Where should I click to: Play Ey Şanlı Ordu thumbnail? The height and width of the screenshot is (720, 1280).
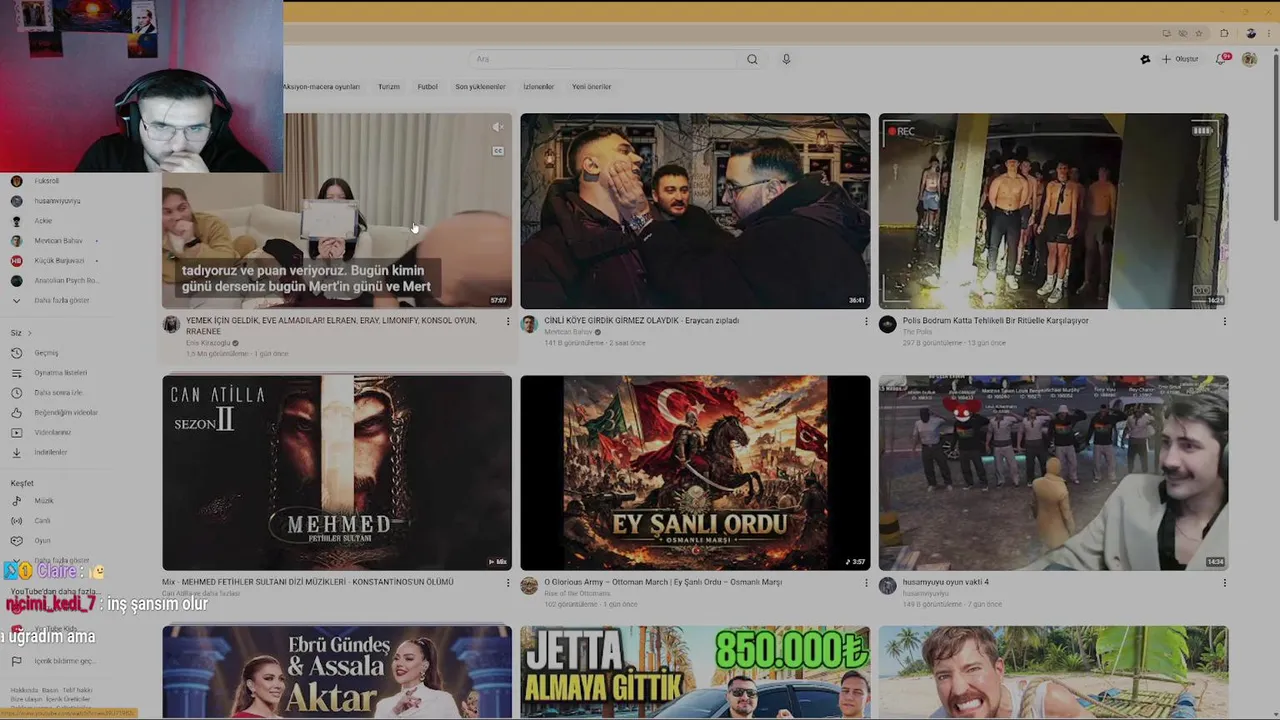[695, 473]
